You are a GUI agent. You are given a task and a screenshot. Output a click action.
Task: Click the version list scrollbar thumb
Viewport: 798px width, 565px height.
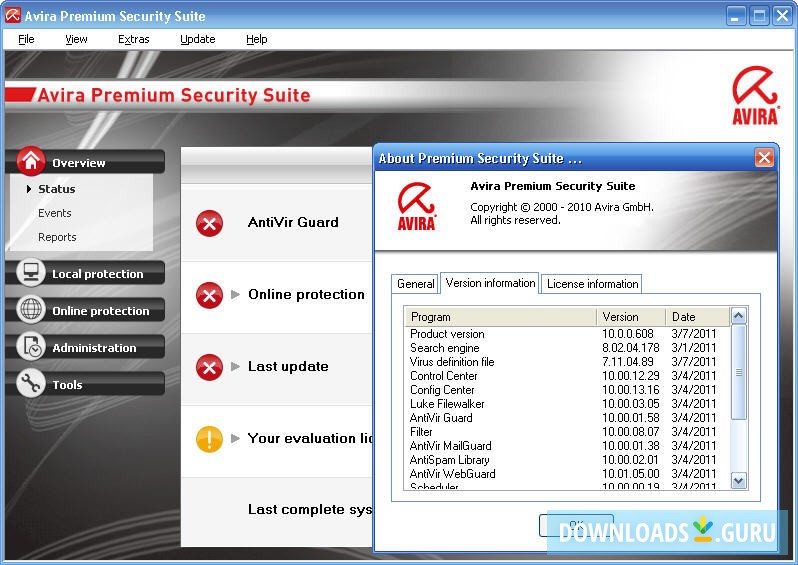coord(738,373)
